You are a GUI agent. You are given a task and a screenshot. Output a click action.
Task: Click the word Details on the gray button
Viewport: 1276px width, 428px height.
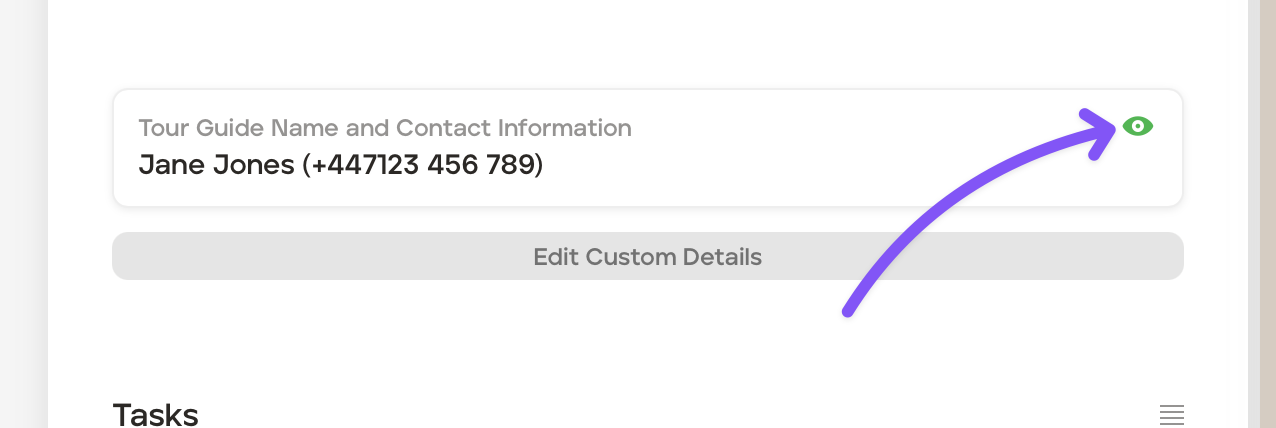click(722, 257)
